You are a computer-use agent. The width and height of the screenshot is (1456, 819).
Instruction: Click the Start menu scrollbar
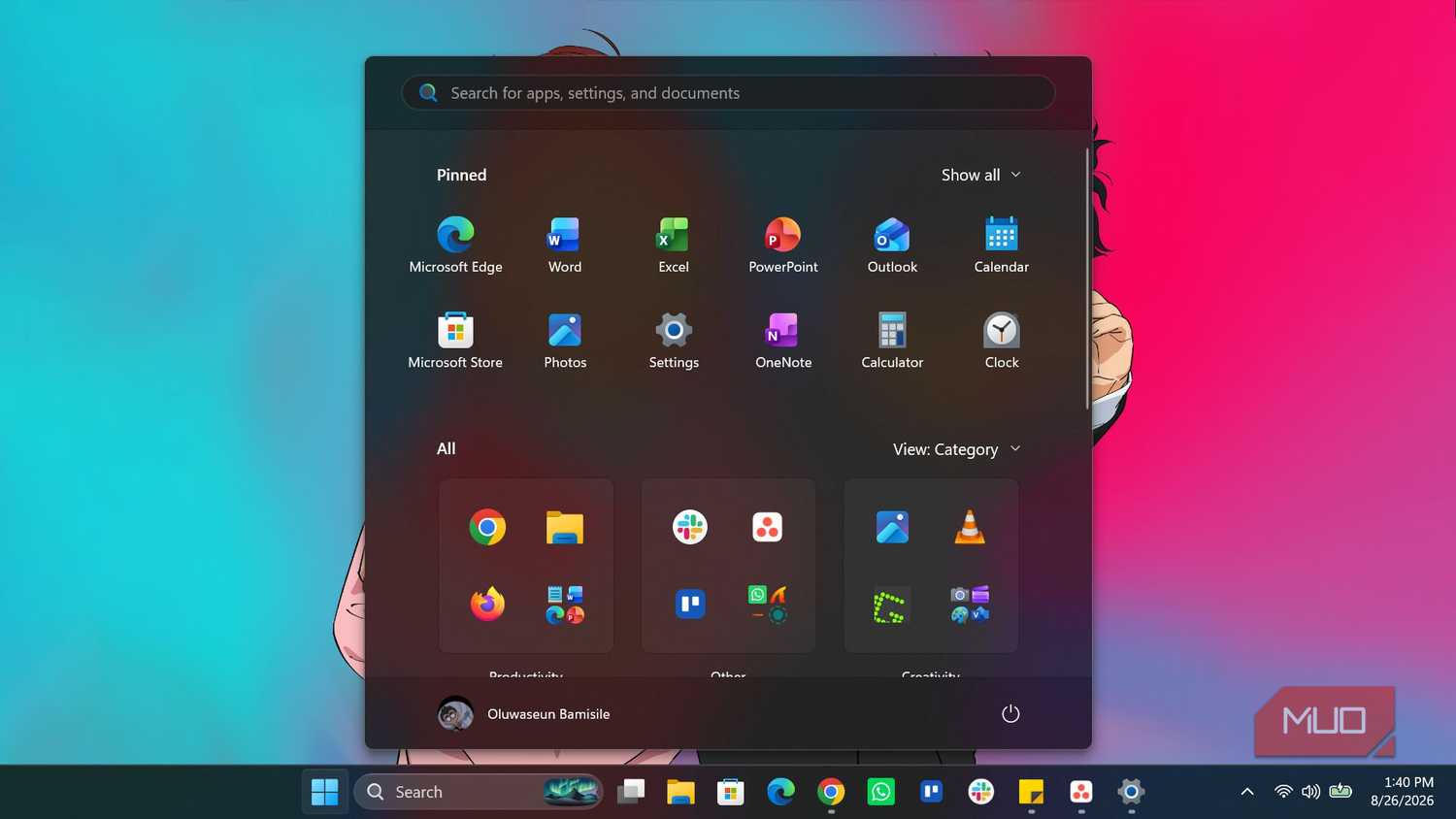[1087, 278]
